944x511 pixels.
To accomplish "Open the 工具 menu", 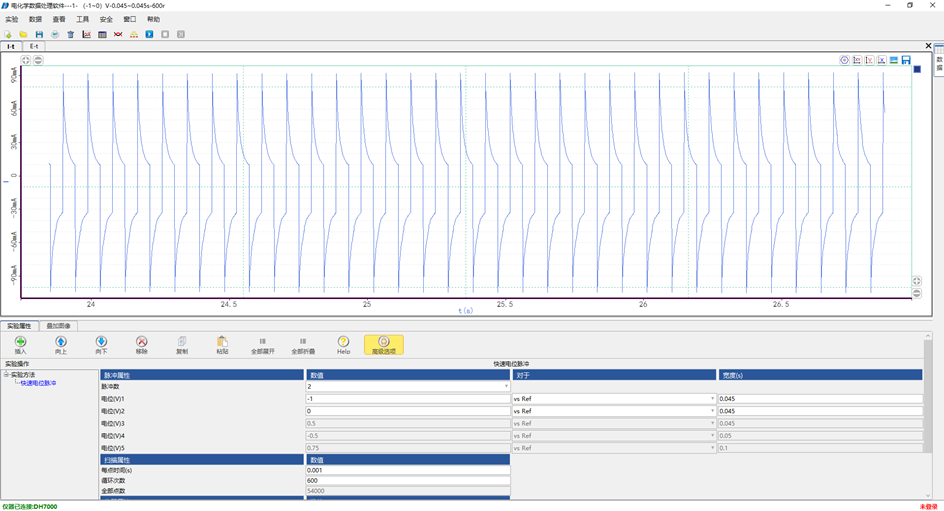I will [x=82, y=19].
